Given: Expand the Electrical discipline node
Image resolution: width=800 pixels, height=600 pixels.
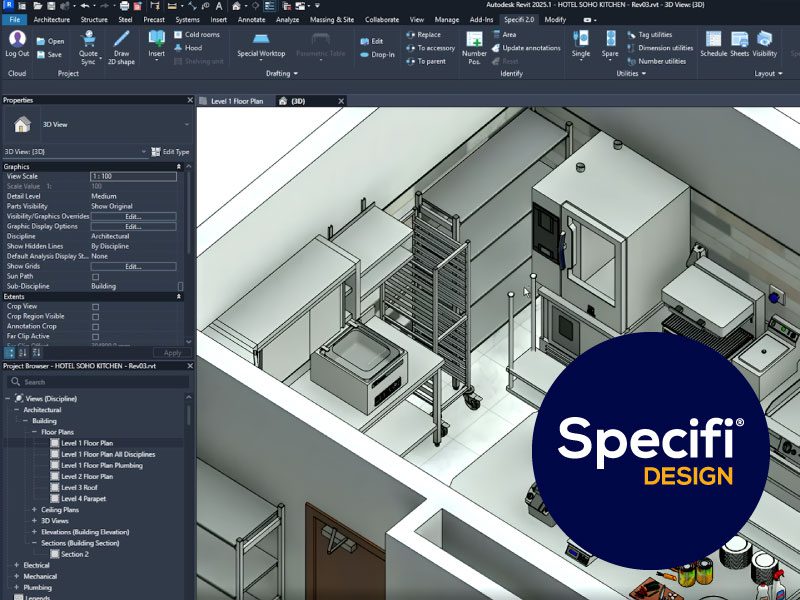Looking at the screenshot, I should (x=16, y=565).
